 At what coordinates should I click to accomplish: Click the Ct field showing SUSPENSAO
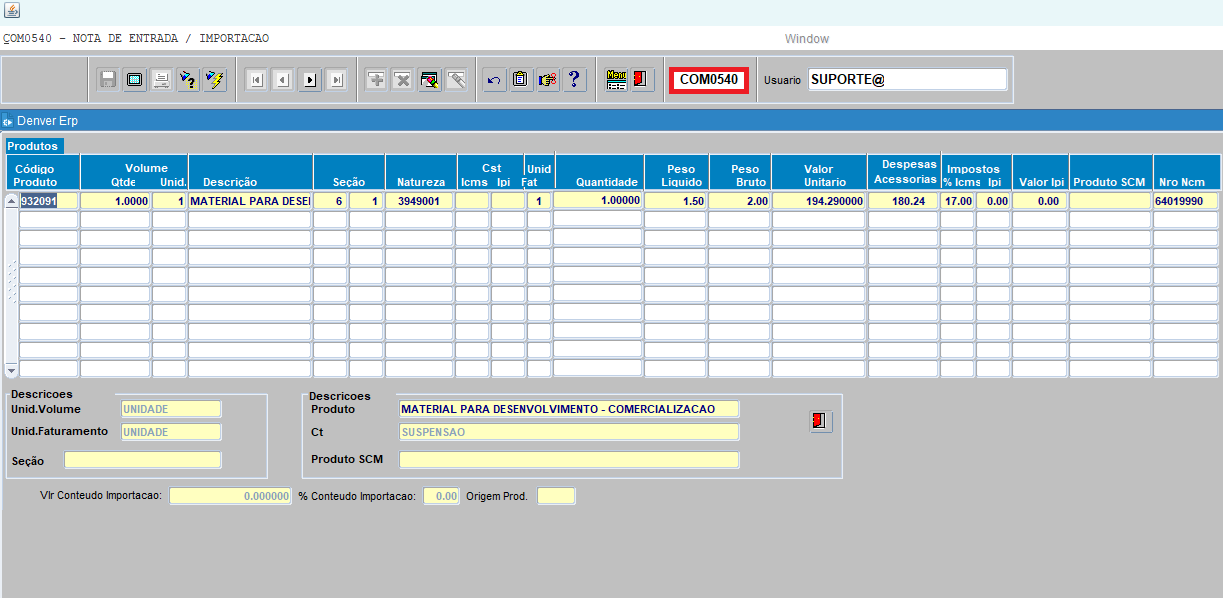tap(569, 432)
